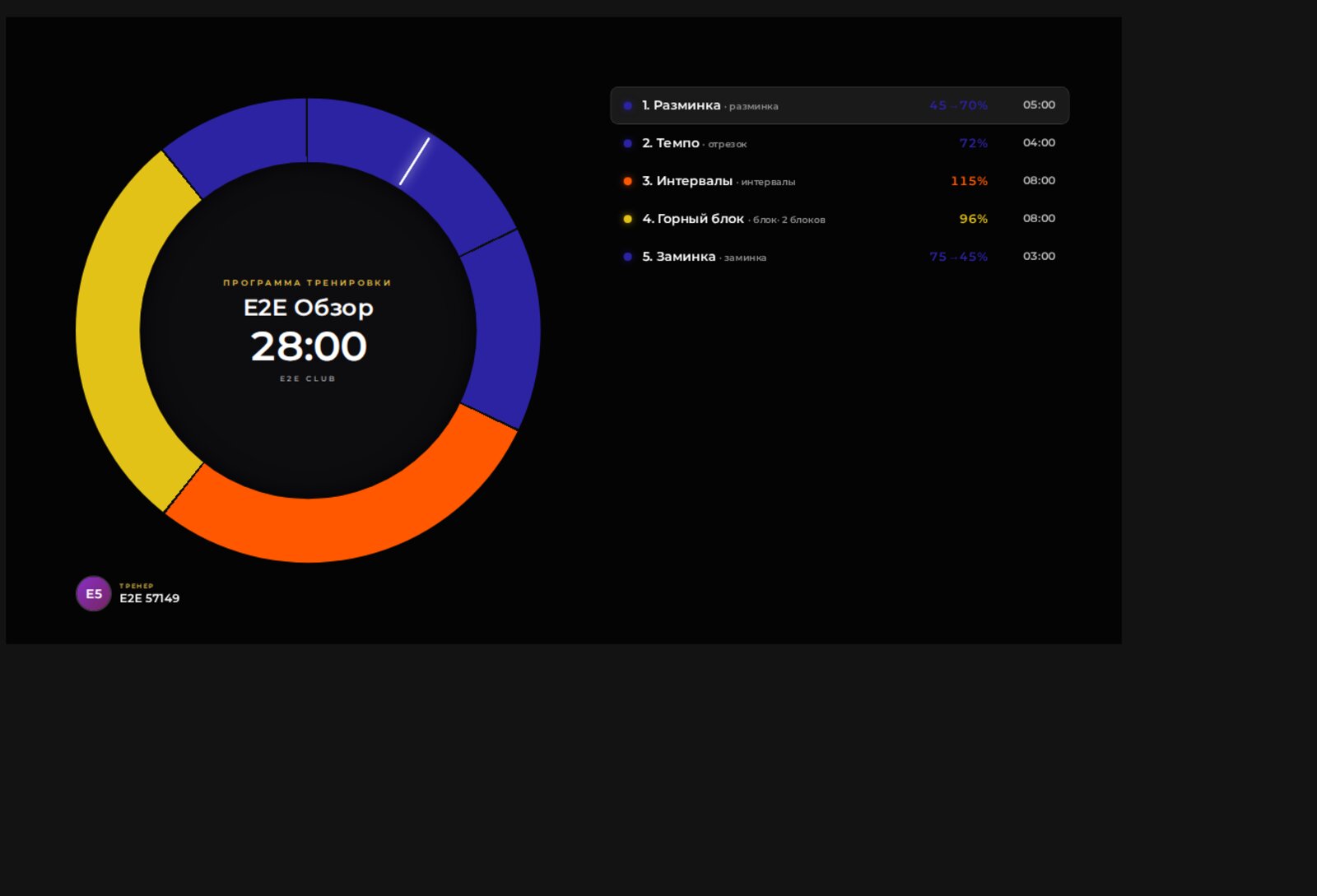Select the 3. Интервалы row
Screen dimensions: 1317x896
[x=840, y=181]
